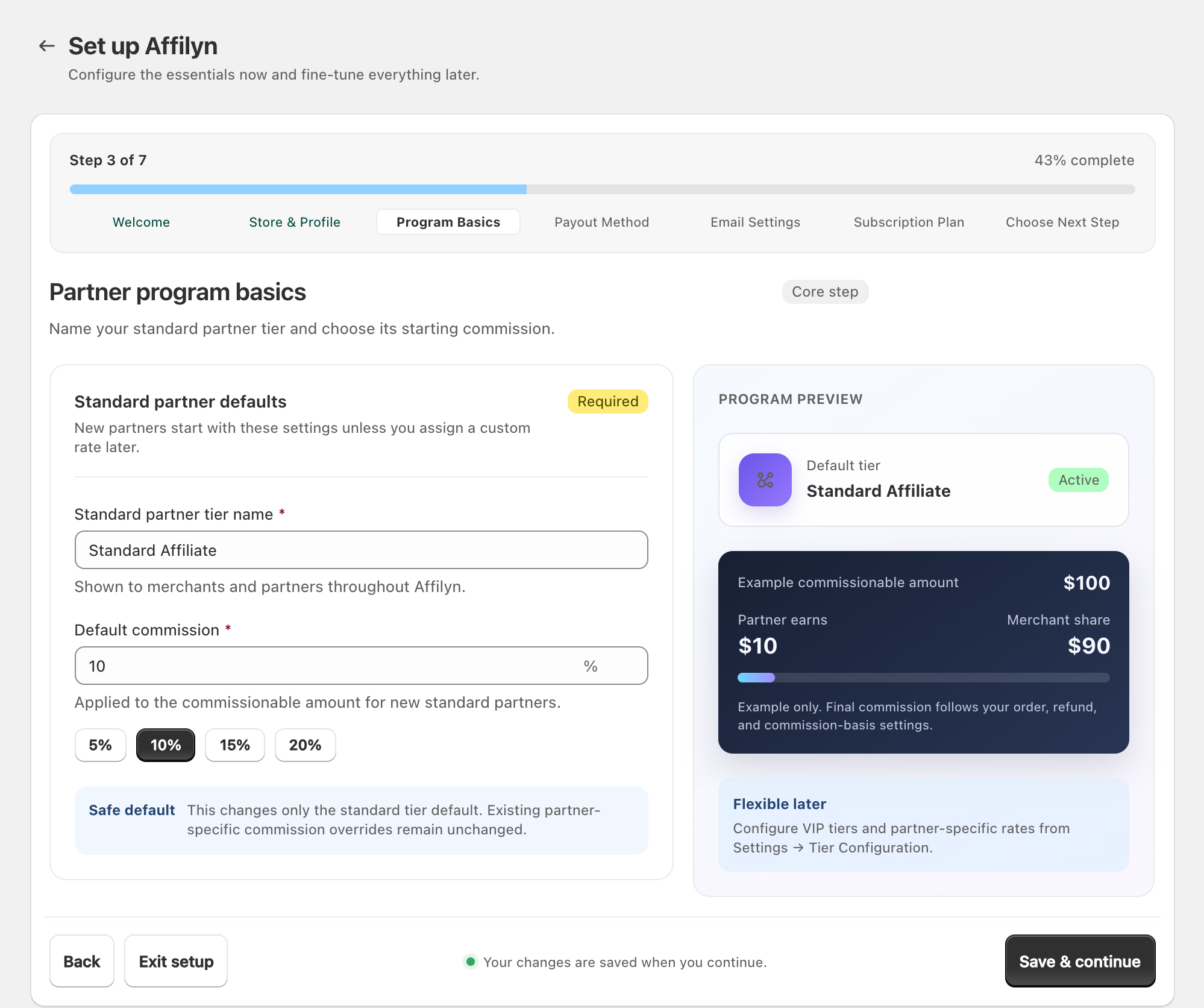This screenshot has width=1204, height=1008.
Task: Click Save & continue
Action: click(x=1080, y=961)
